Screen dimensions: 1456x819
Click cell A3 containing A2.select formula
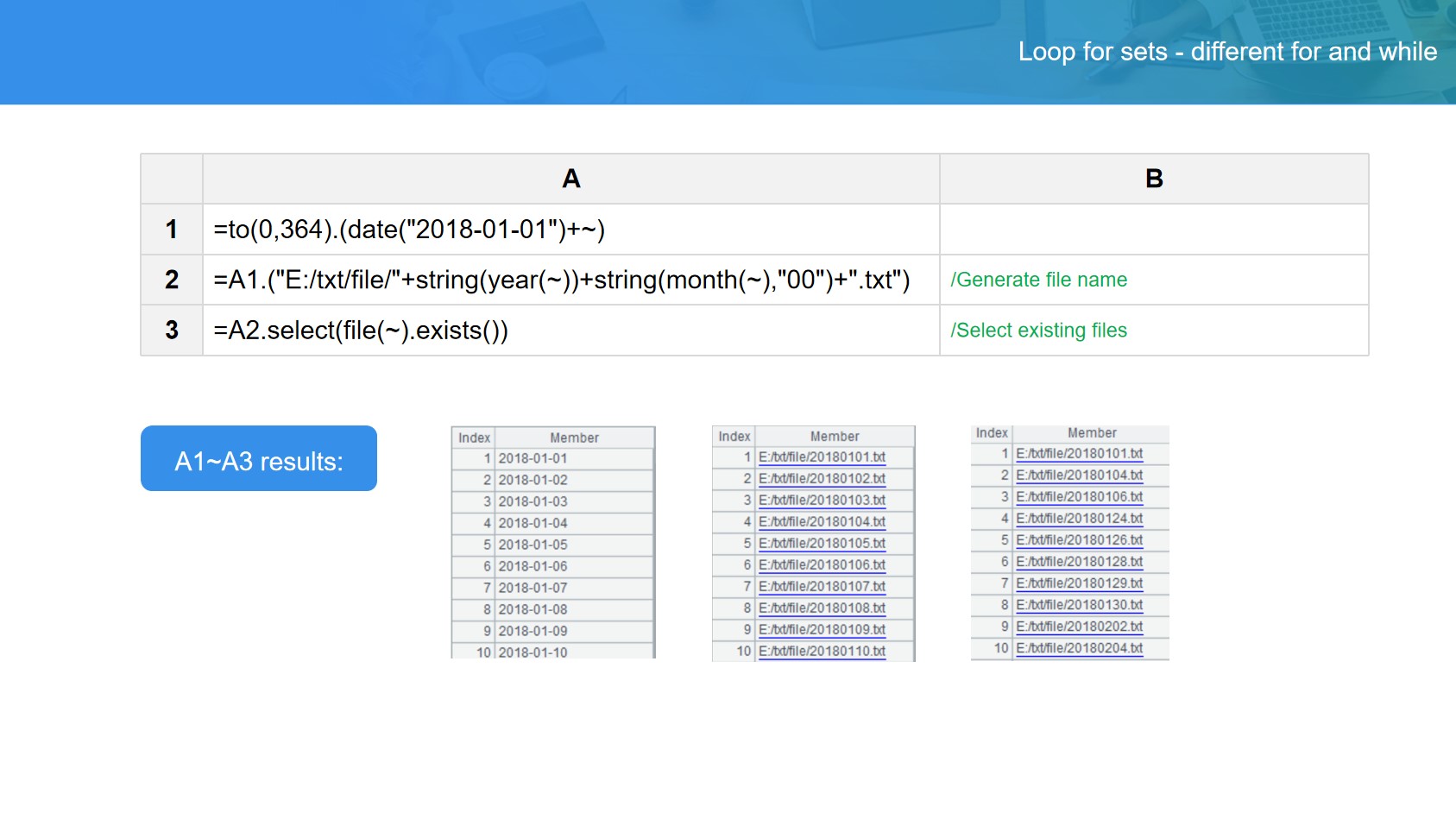[361, 331]
